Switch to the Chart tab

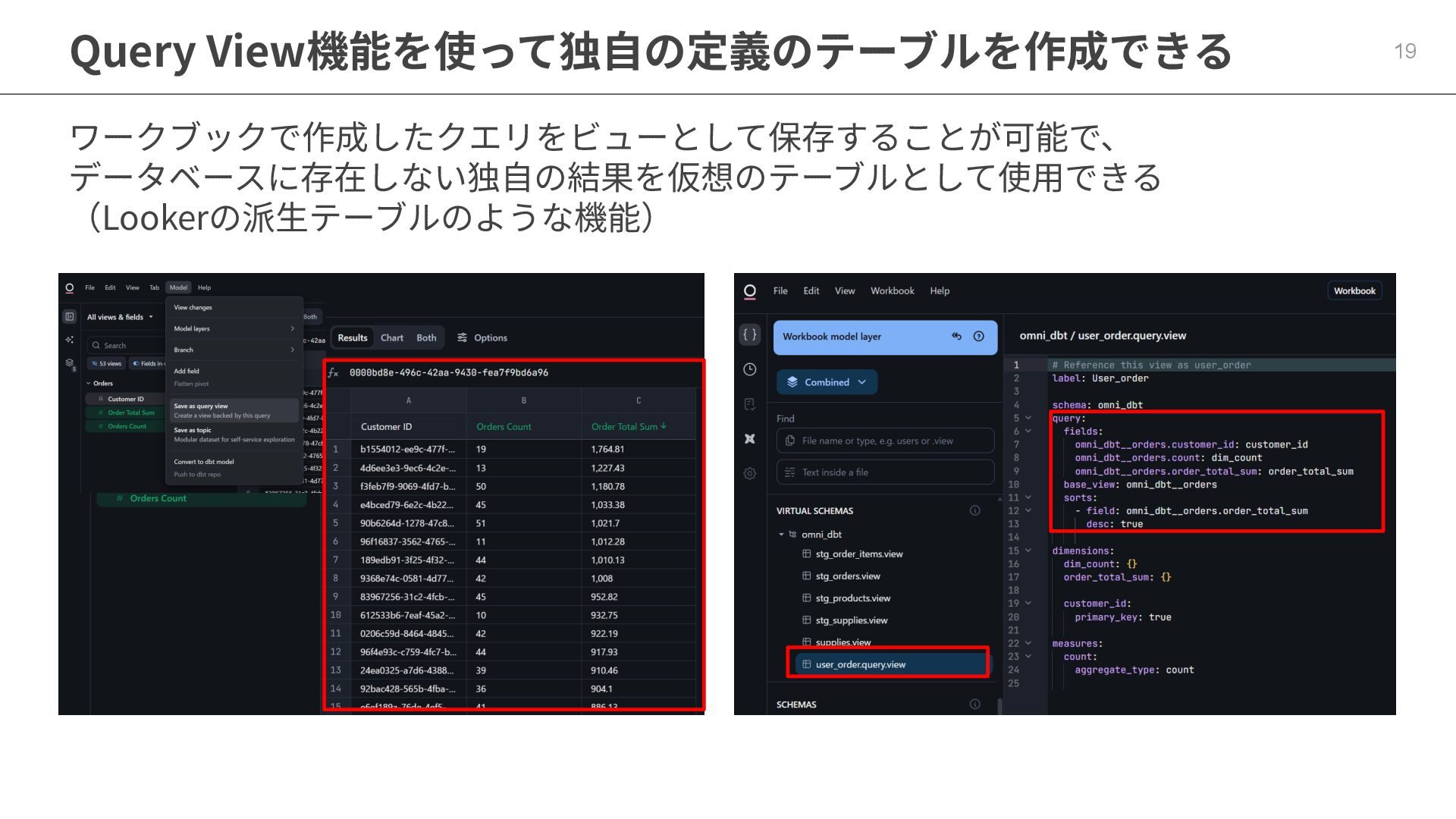(391, 338)
